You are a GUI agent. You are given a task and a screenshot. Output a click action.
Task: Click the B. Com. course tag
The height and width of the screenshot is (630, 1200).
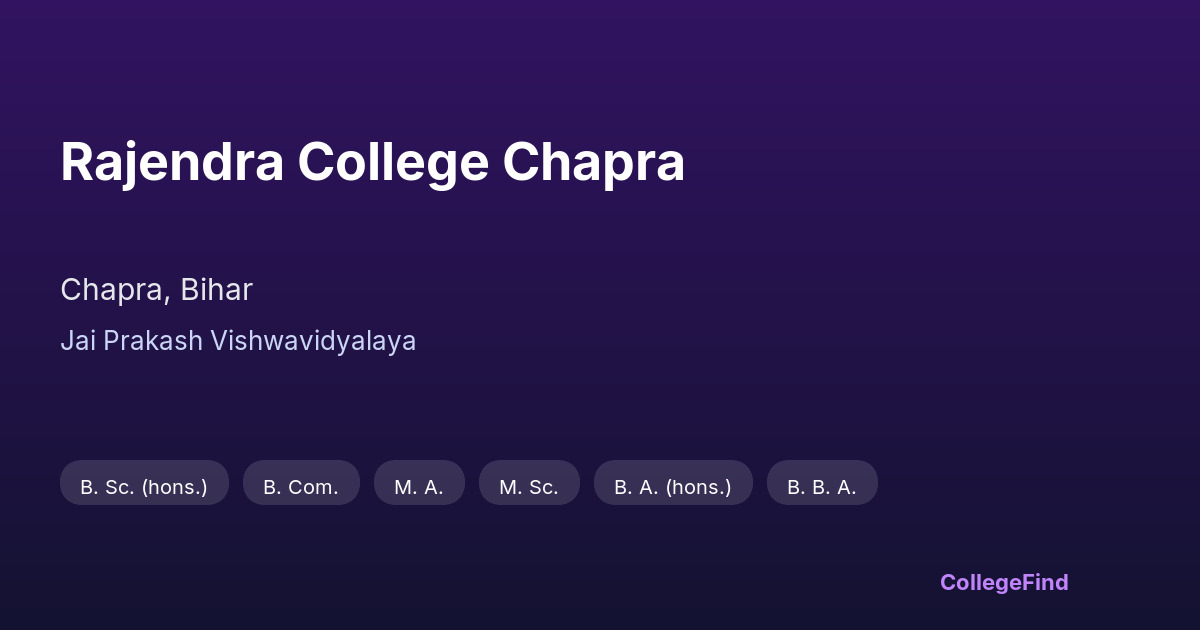coord(301,483)
